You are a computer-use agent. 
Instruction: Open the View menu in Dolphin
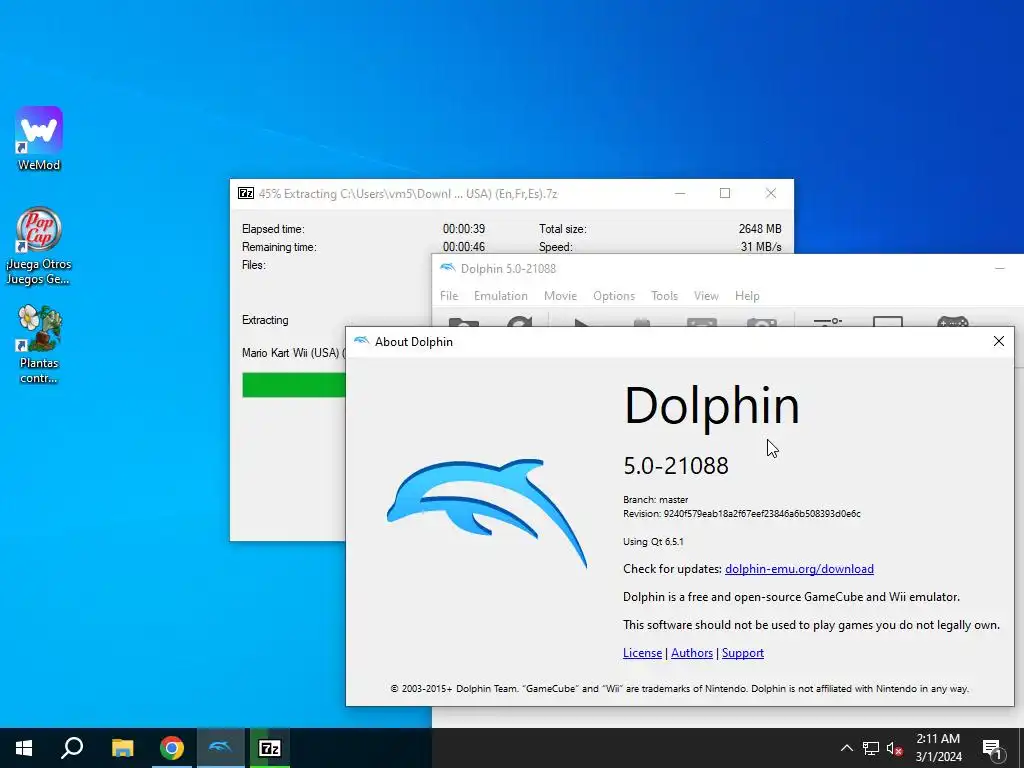[x=706, y=296]
